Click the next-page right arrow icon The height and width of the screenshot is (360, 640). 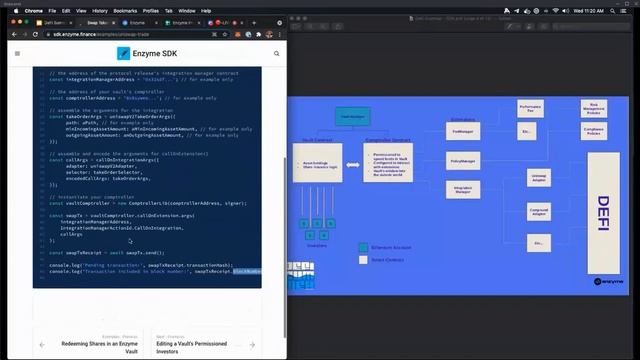click(252, 345)
